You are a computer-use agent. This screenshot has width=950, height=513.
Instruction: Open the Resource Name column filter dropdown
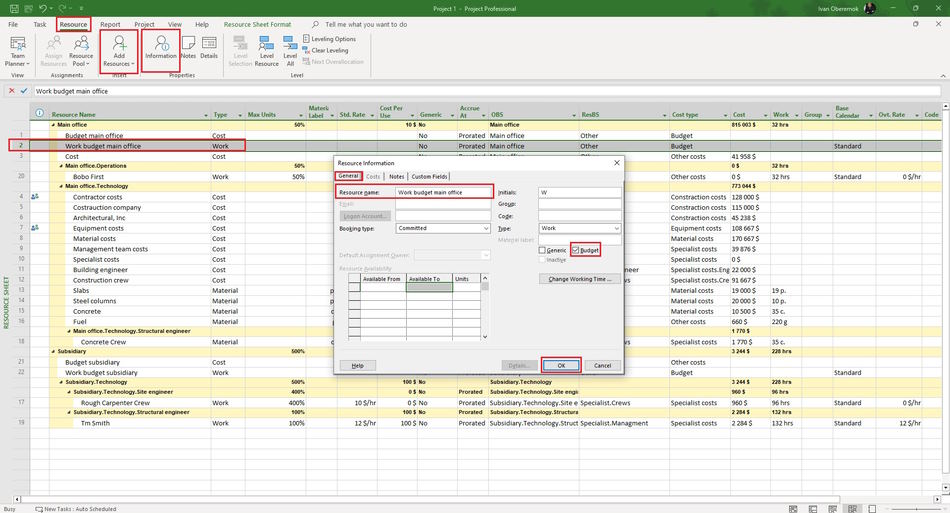pyautogui.click(x=206, y=115)
